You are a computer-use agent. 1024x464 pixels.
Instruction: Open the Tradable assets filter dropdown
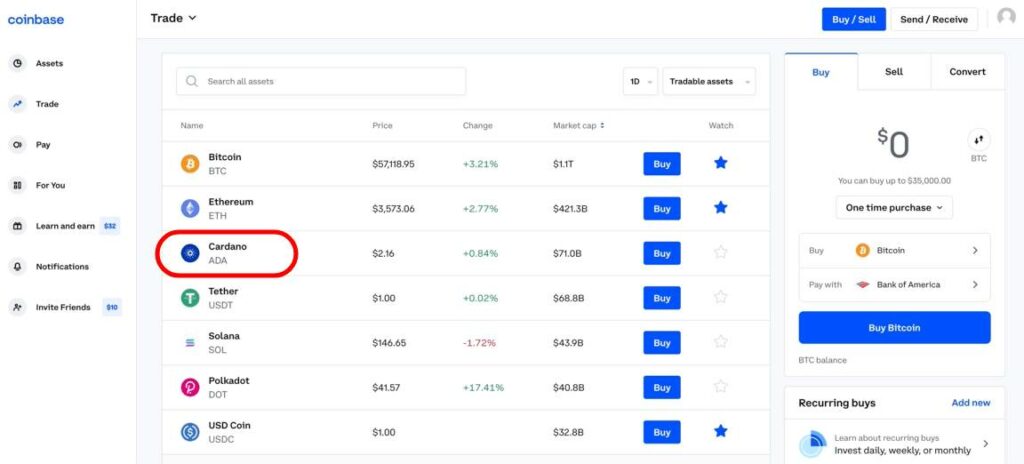(709, 82)
